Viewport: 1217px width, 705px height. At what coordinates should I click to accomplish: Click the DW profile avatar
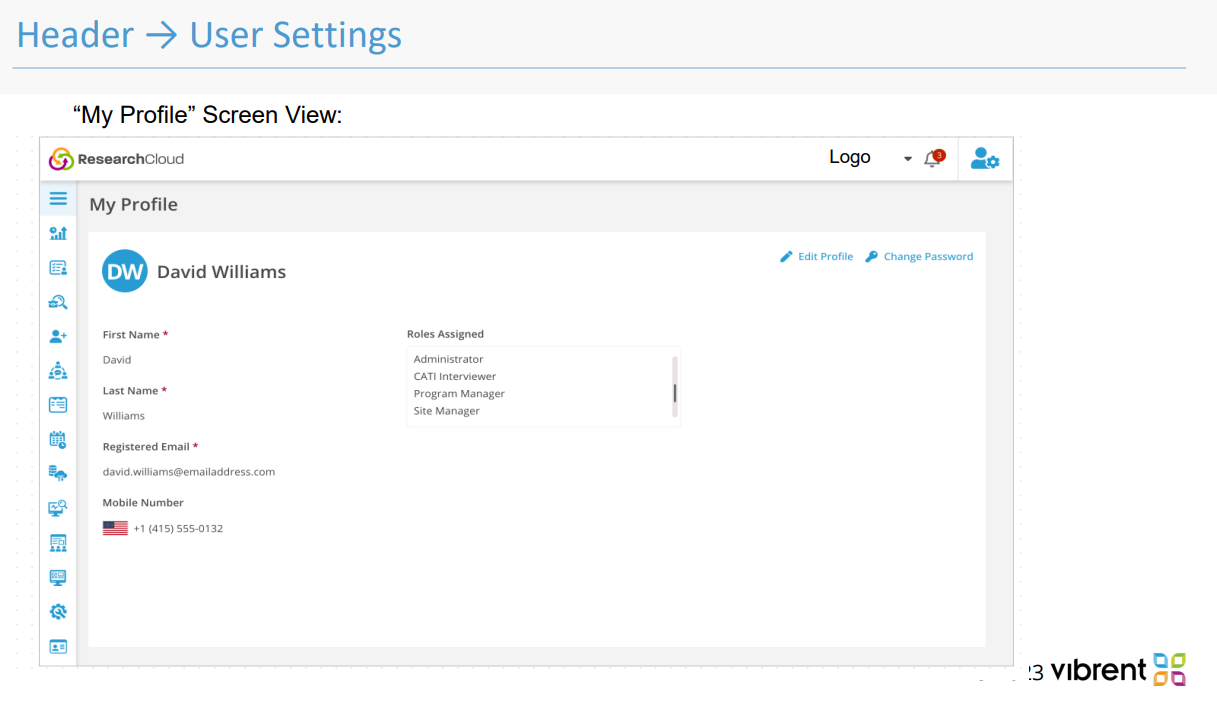[125, 271]
